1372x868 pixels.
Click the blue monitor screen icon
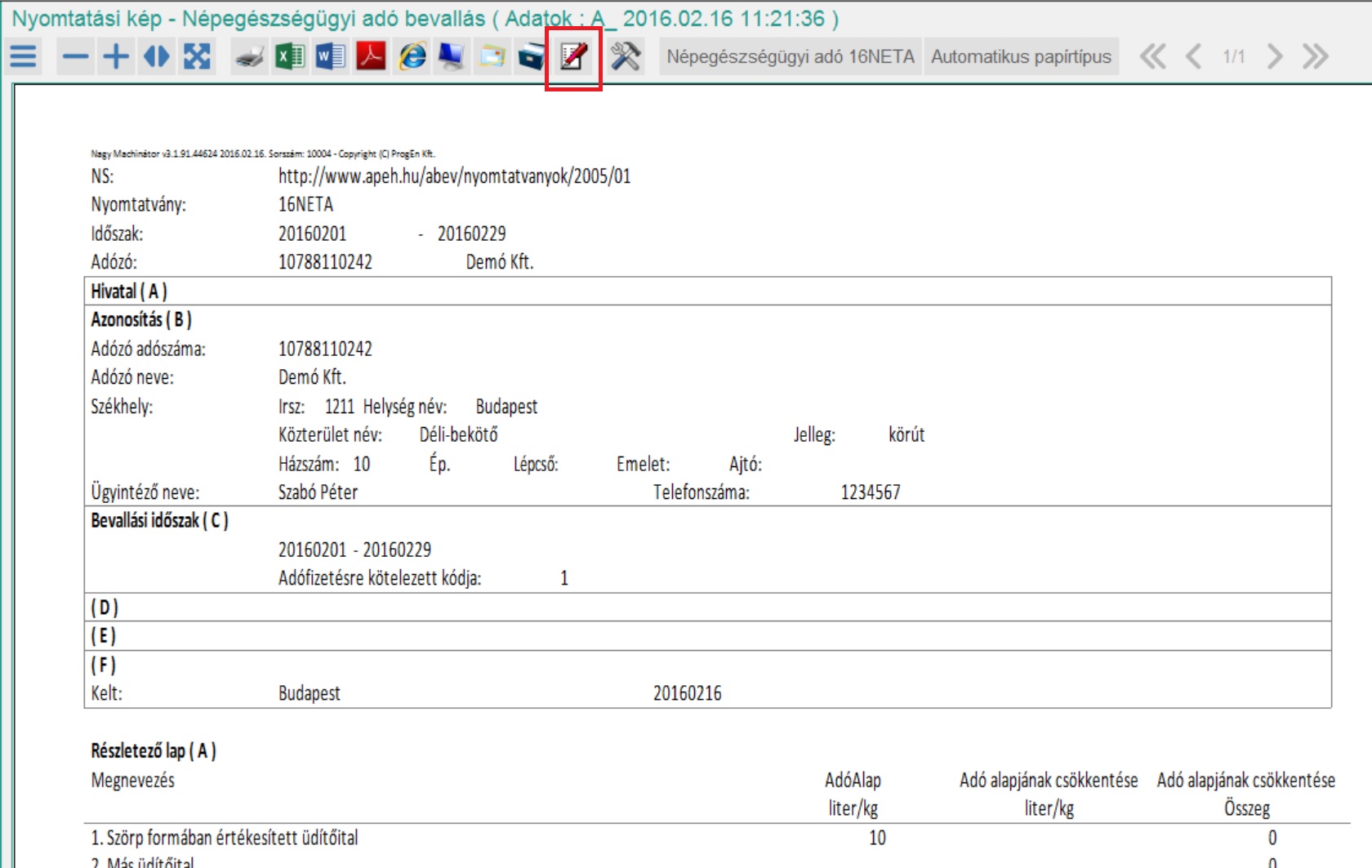pos(452,56)
